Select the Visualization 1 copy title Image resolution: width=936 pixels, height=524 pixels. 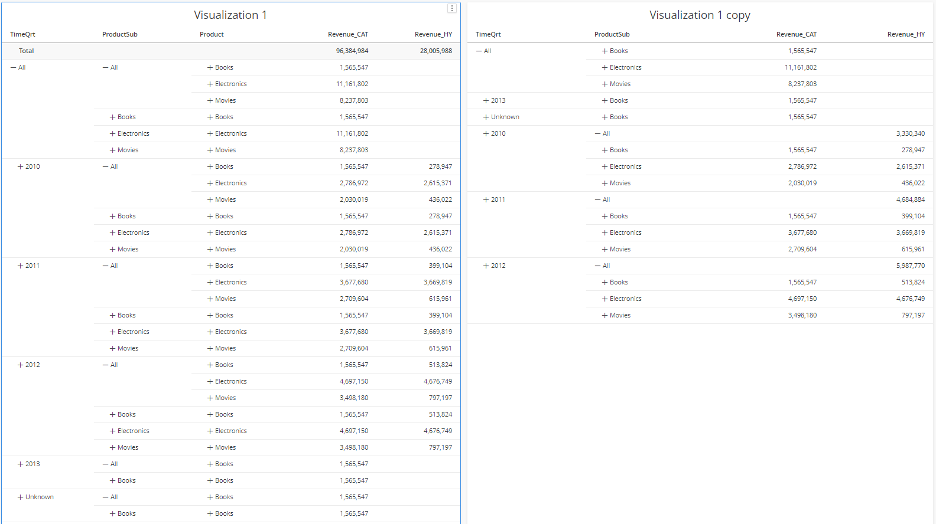tap(699, 15)
